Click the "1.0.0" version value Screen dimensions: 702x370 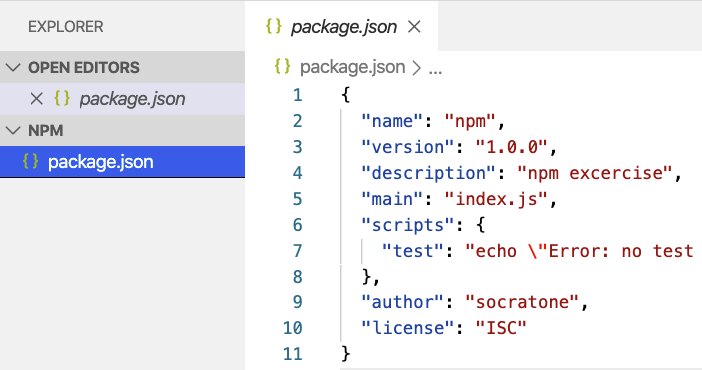pyautogui.click(x=511, y=147)
